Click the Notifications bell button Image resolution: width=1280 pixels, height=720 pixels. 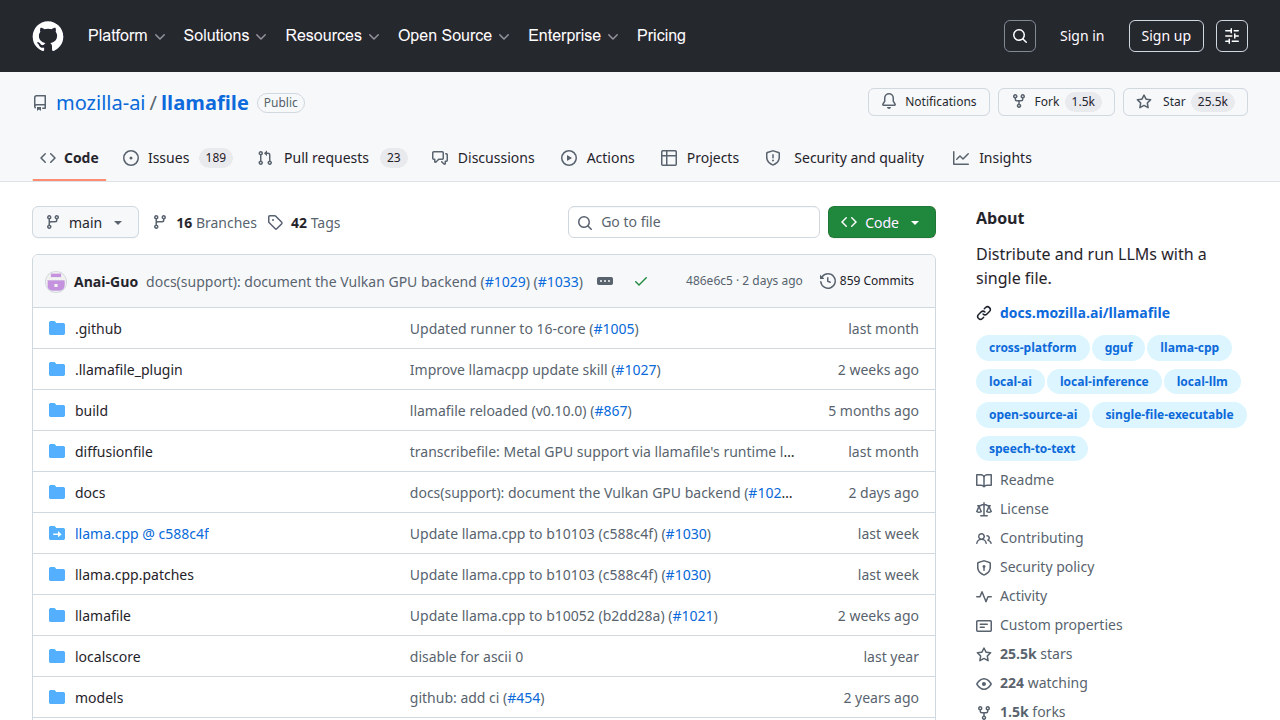point(929,102)
